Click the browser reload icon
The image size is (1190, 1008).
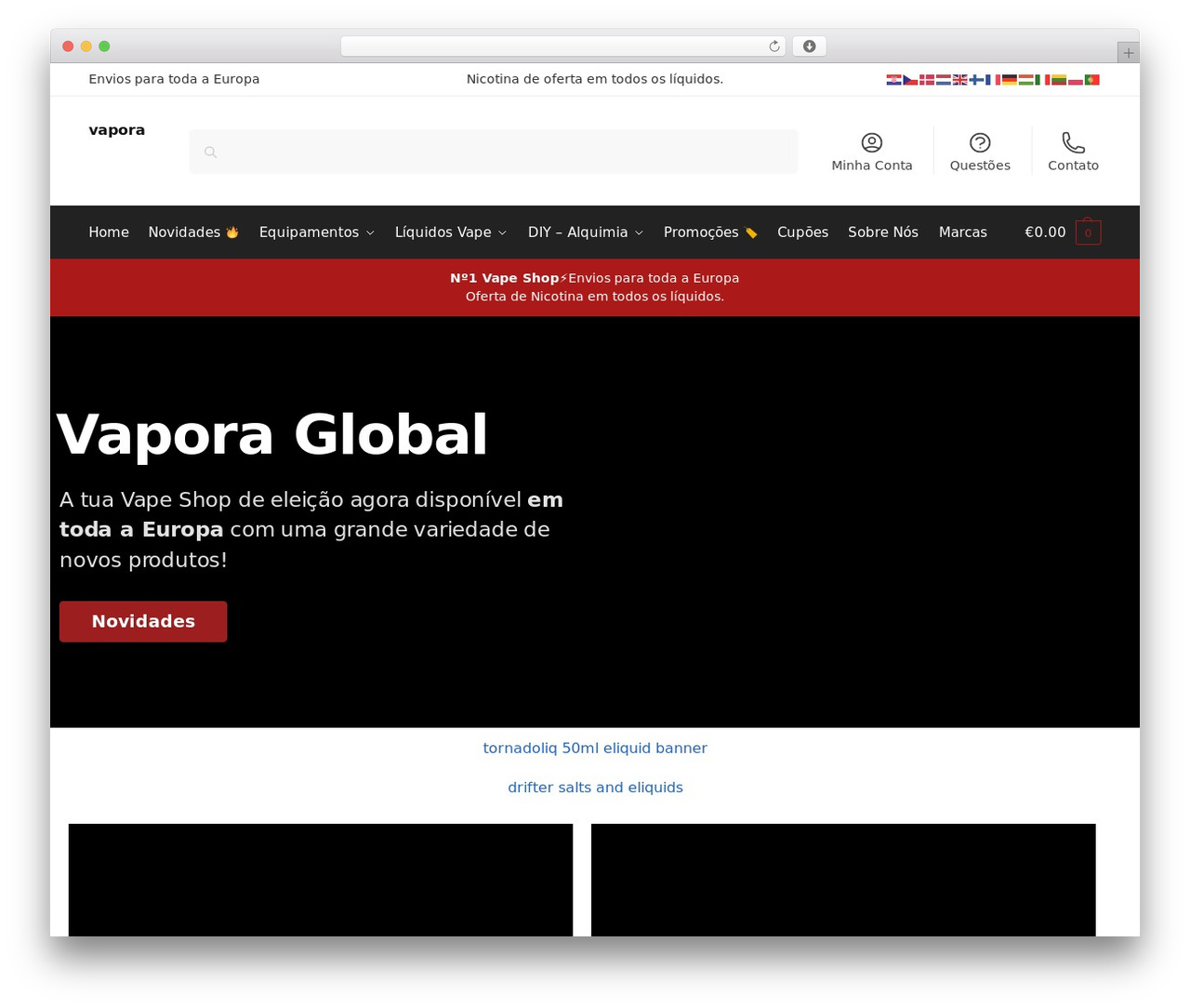(774, 46)
